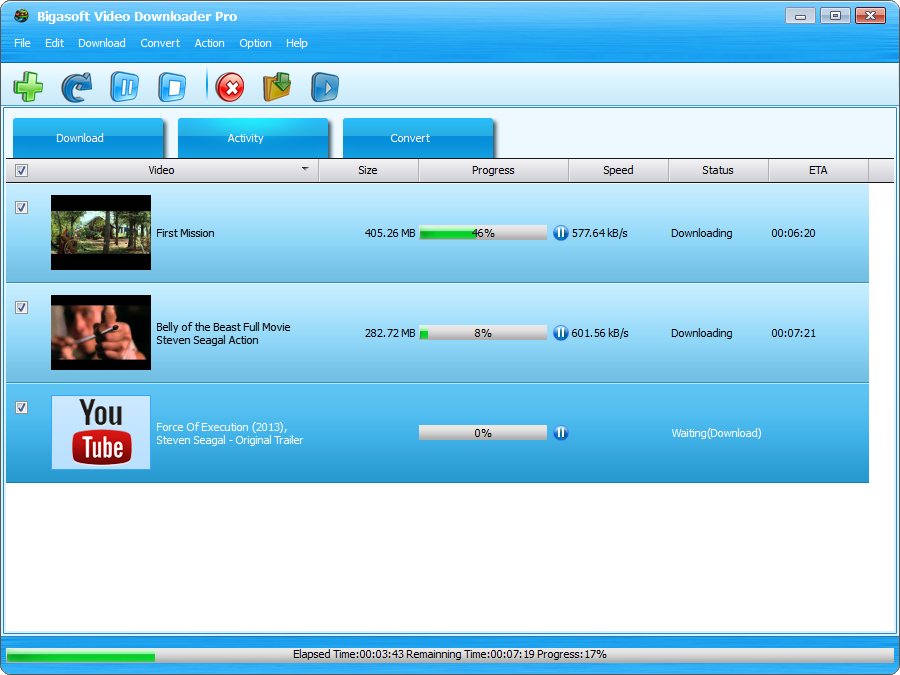Click 'Force Of Execution (2013)' title text
This screenshot has height=675, width=900.
222,426
